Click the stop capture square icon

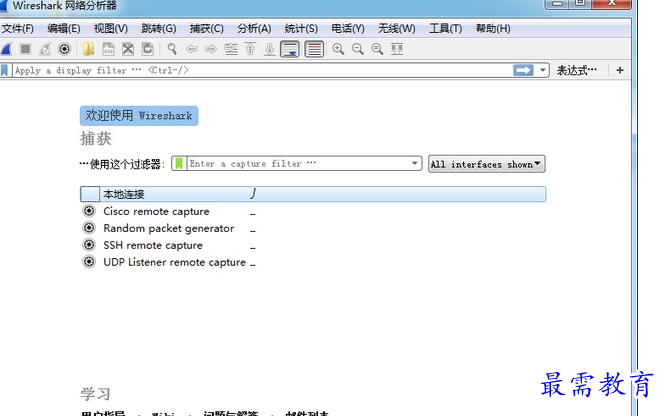point(25,49)
